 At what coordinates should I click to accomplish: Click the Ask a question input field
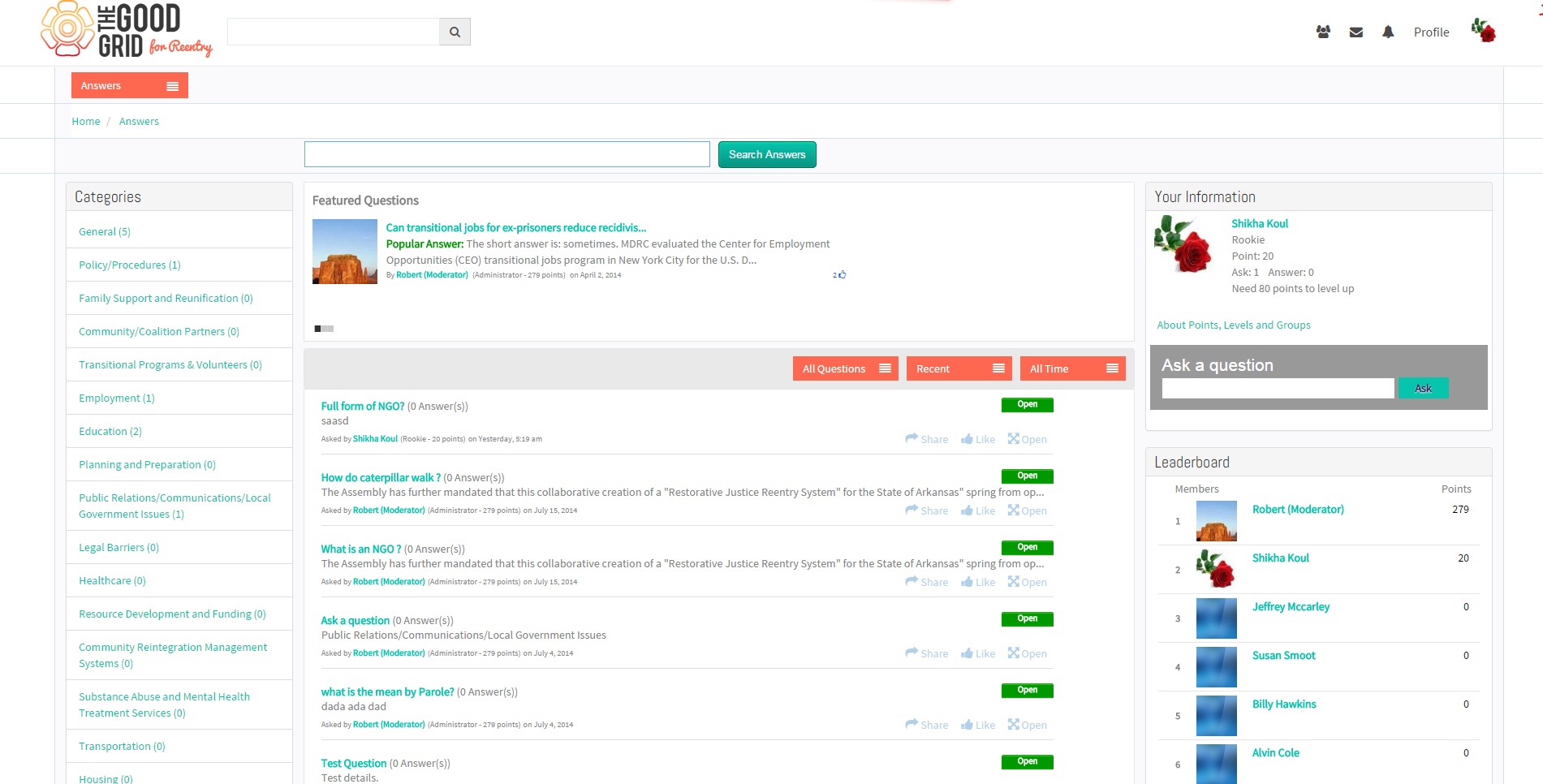[1278, 388]
